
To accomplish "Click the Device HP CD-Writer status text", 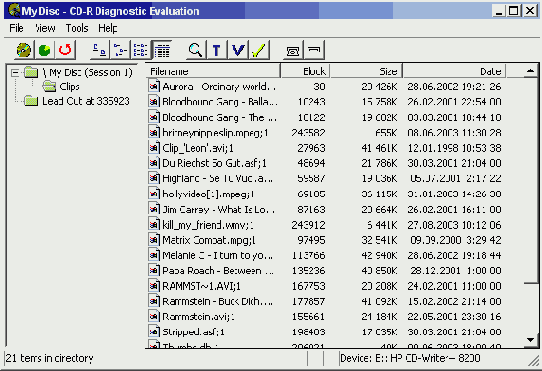I will (x=410, y=358).
